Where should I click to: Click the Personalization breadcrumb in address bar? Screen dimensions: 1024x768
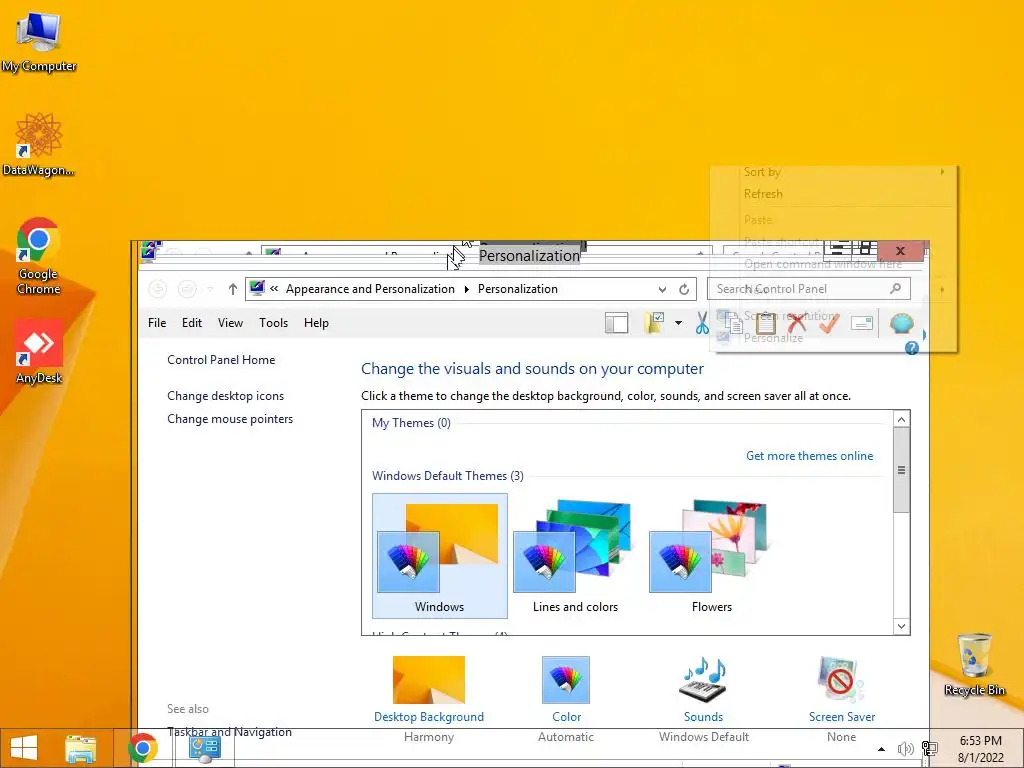click(517, 289)
